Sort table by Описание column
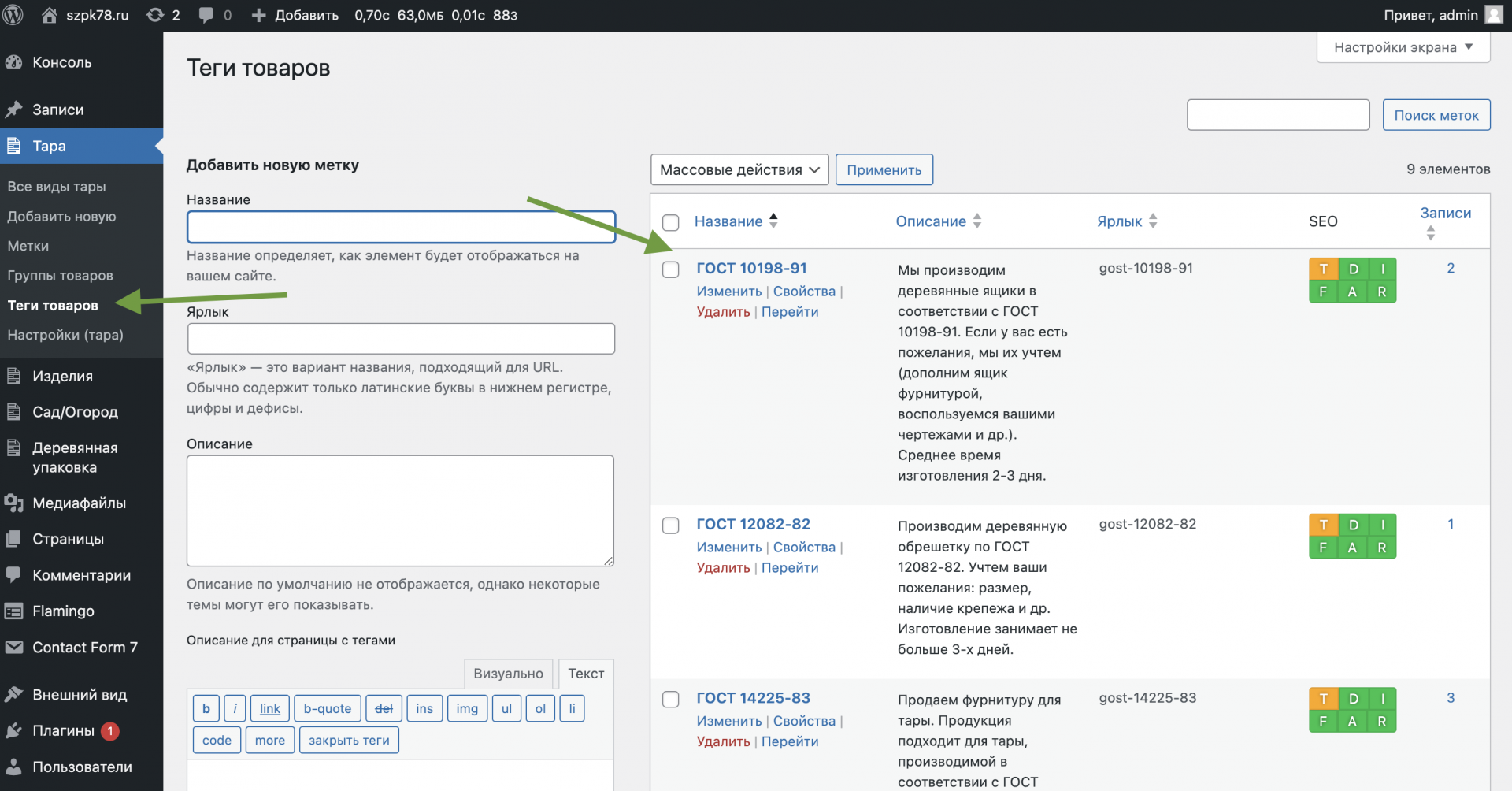Screen dimensions: 1512x791 tap(939, 221)
